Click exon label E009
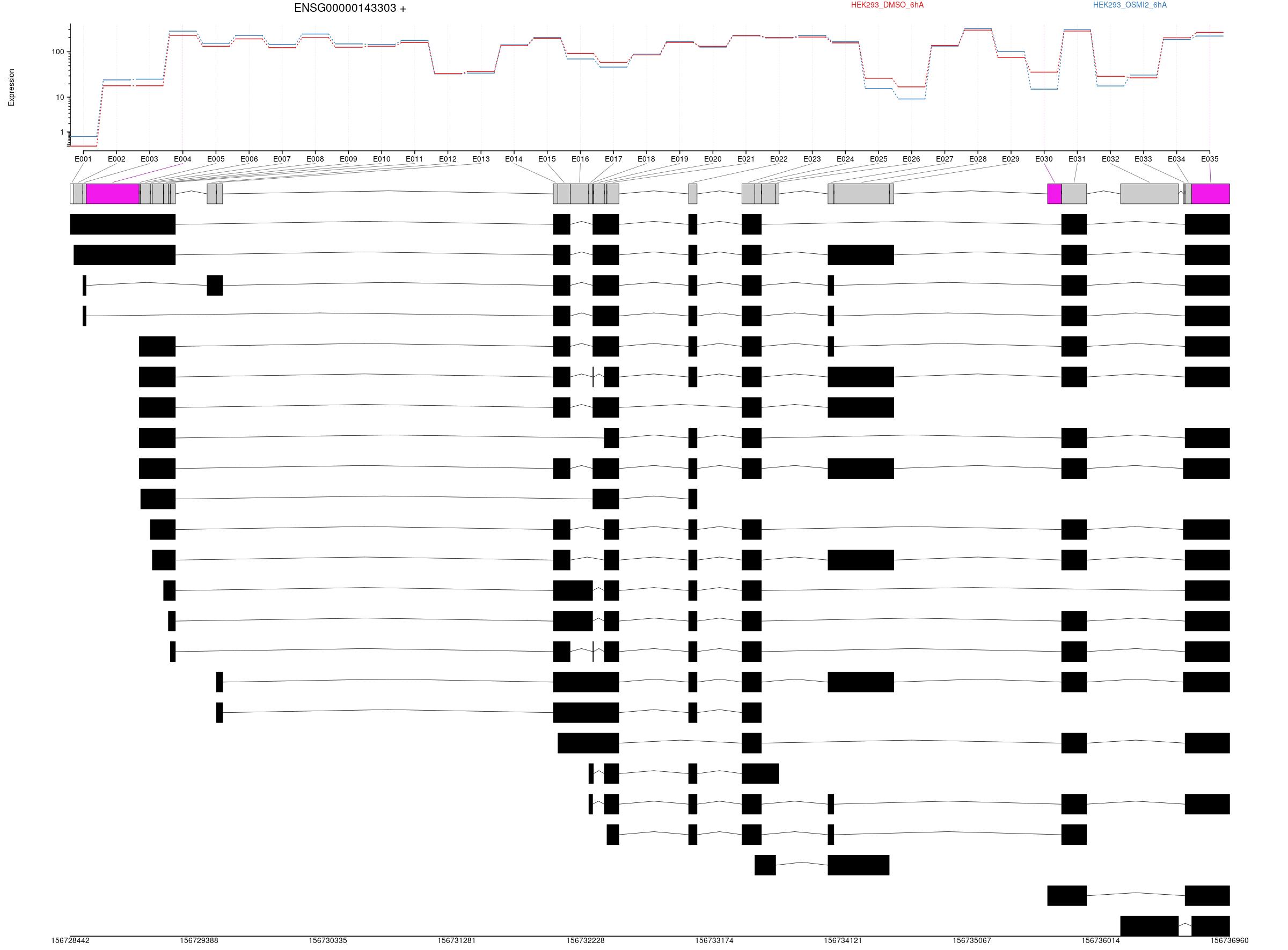The width and height of the screenshot is (1288, 950). (348, 159)
